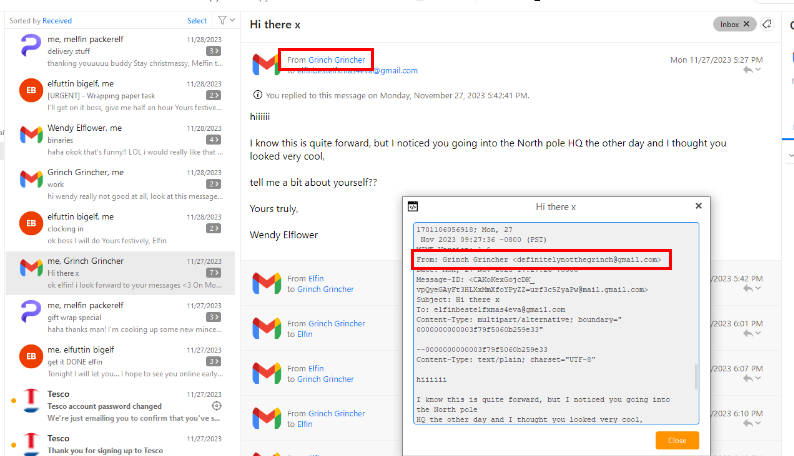Click the target icon on Tesco password email
794x456 pixels.
(x=216, y=406)
